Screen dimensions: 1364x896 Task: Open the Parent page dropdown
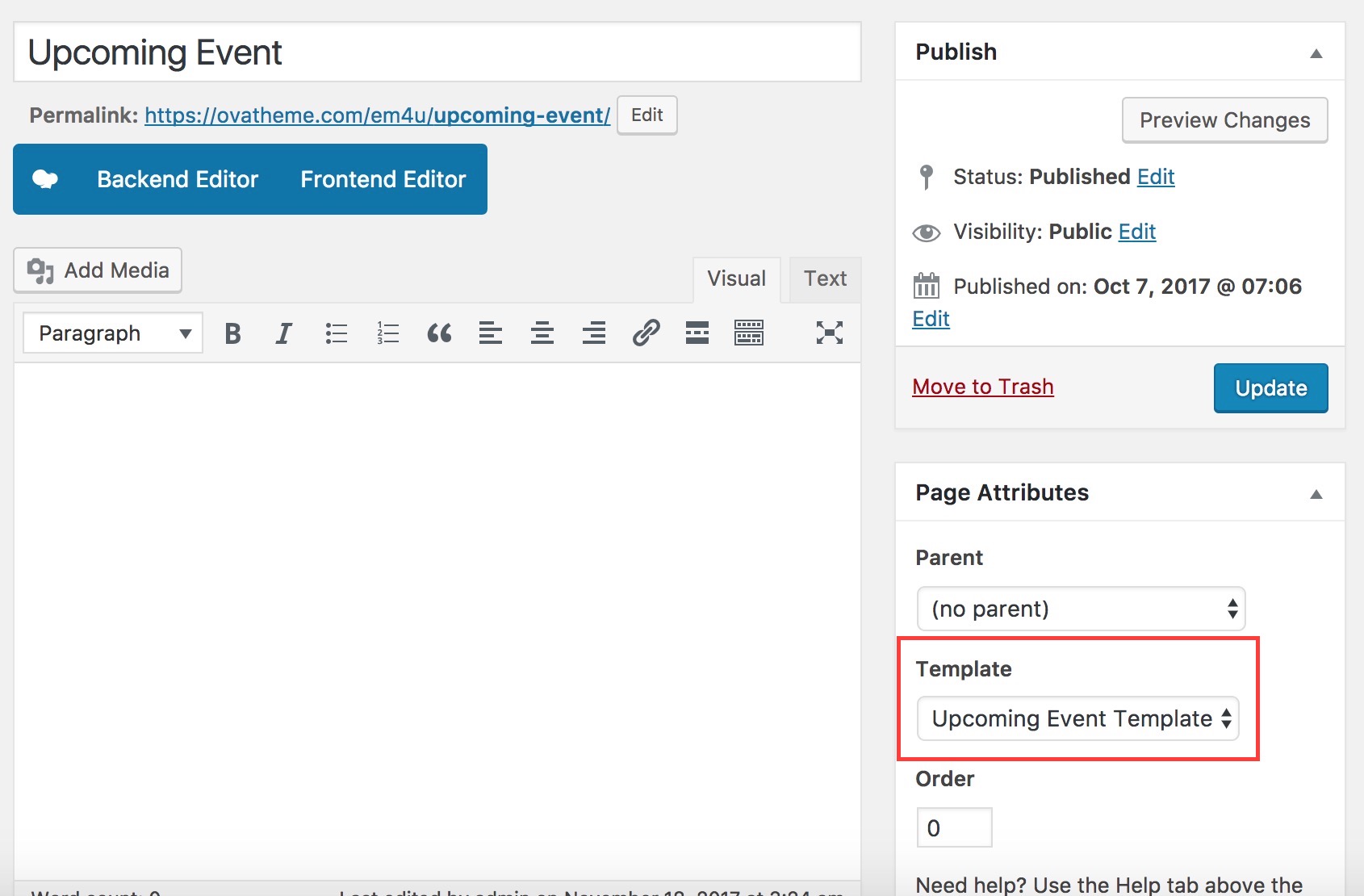point(1081,609)
